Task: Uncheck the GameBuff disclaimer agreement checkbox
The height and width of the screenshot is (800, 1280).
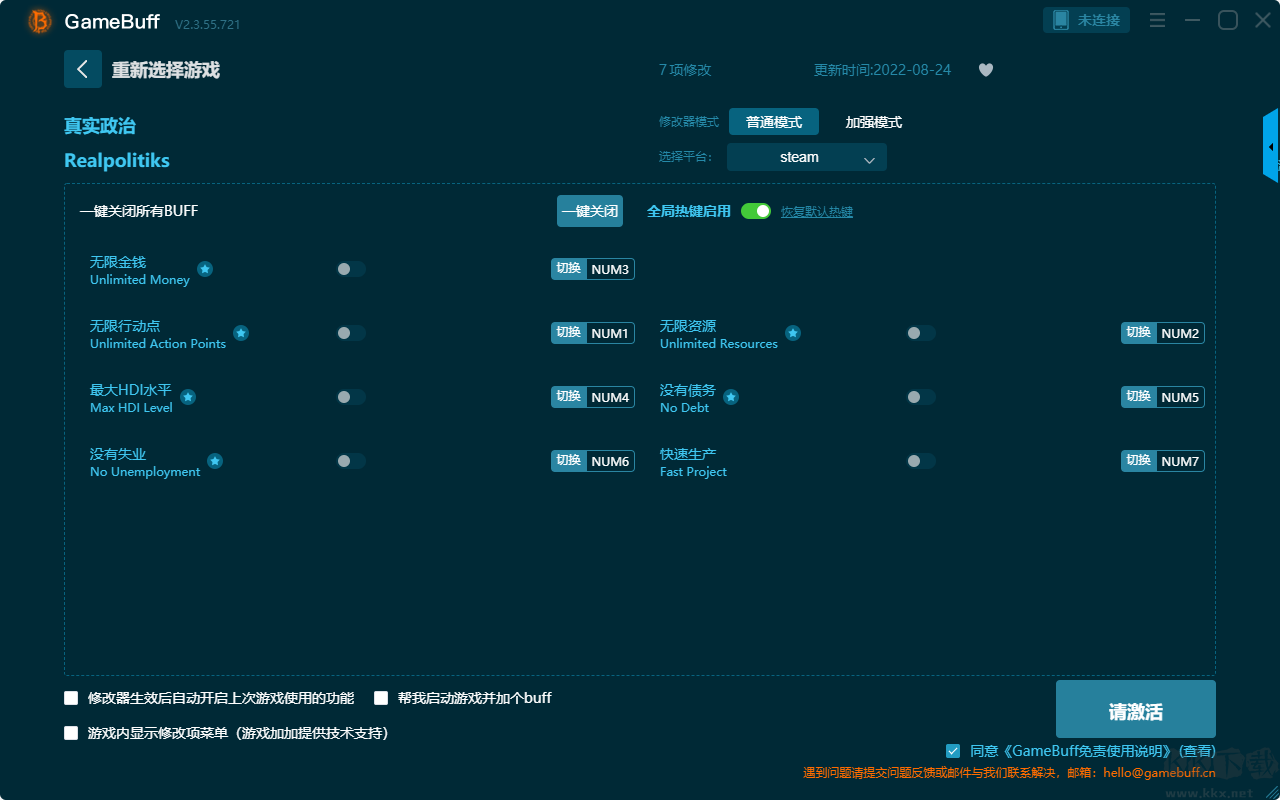Action: (953, 750)
